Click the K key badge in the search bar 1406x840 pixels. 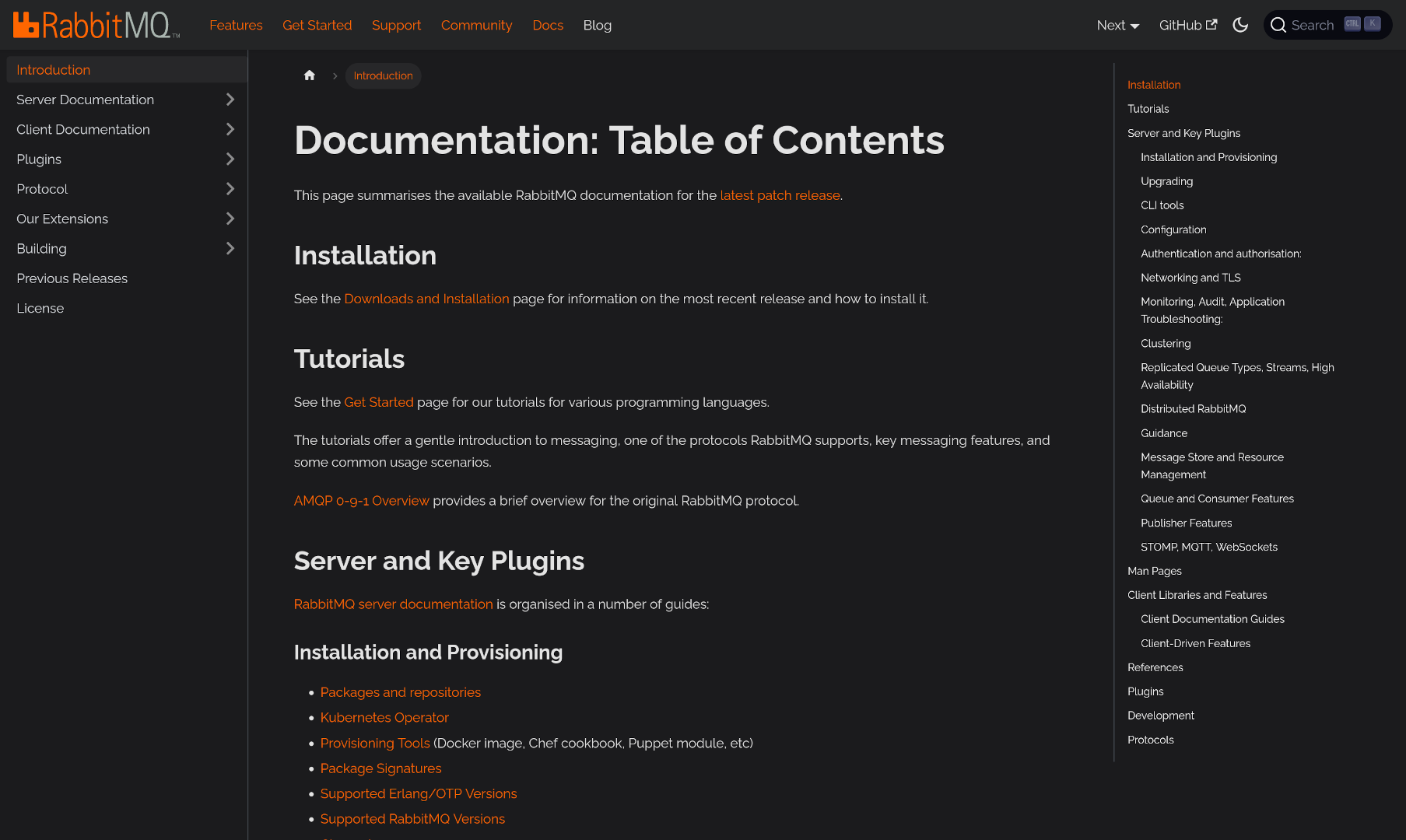[1372, 24]
